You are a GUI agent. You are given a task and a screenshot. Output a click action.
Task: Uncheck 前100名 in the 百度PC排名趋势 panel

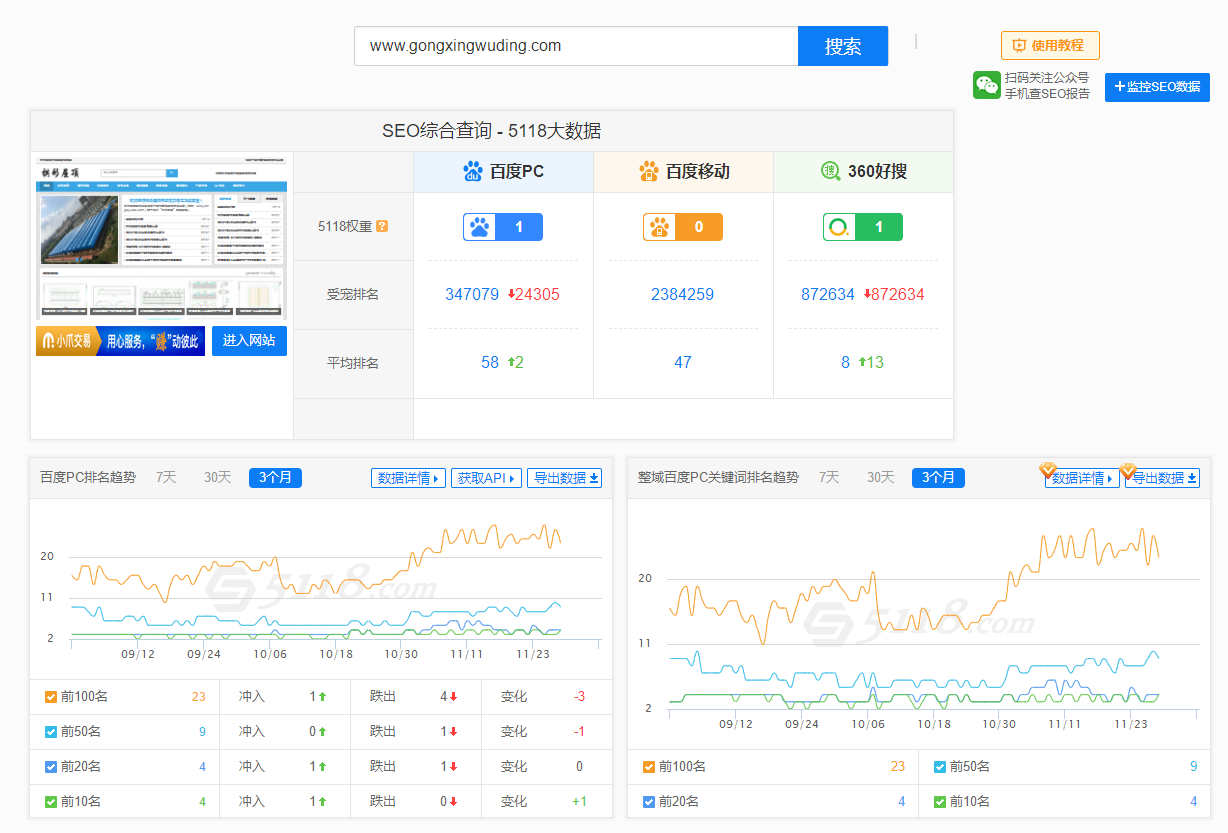coord(51,697)
